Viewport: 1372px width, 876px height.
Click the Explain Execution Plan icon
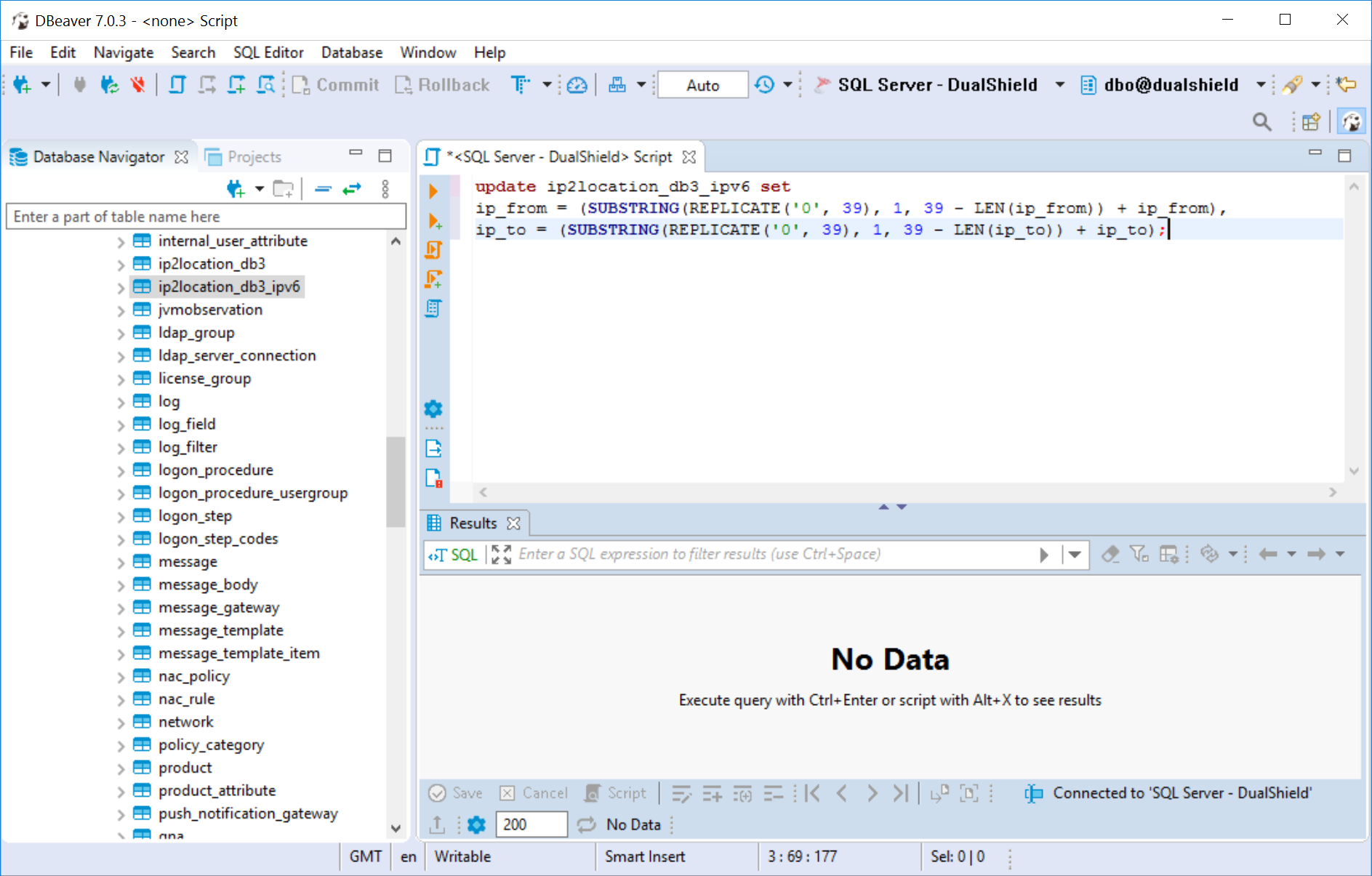tap(433, 309)
